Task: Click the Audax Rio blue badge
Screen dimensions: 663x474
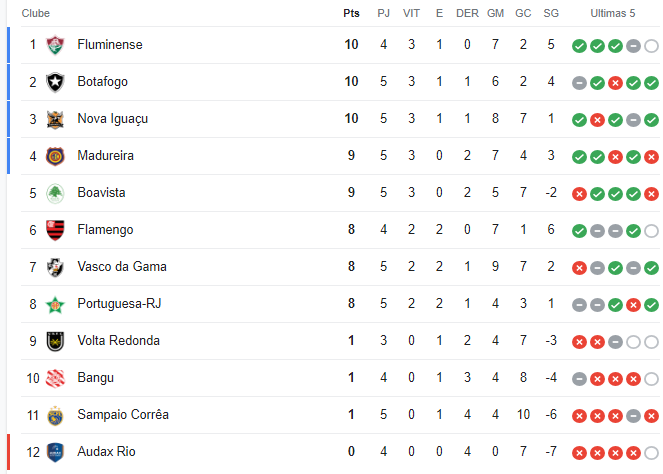Action: coord(55,452)
